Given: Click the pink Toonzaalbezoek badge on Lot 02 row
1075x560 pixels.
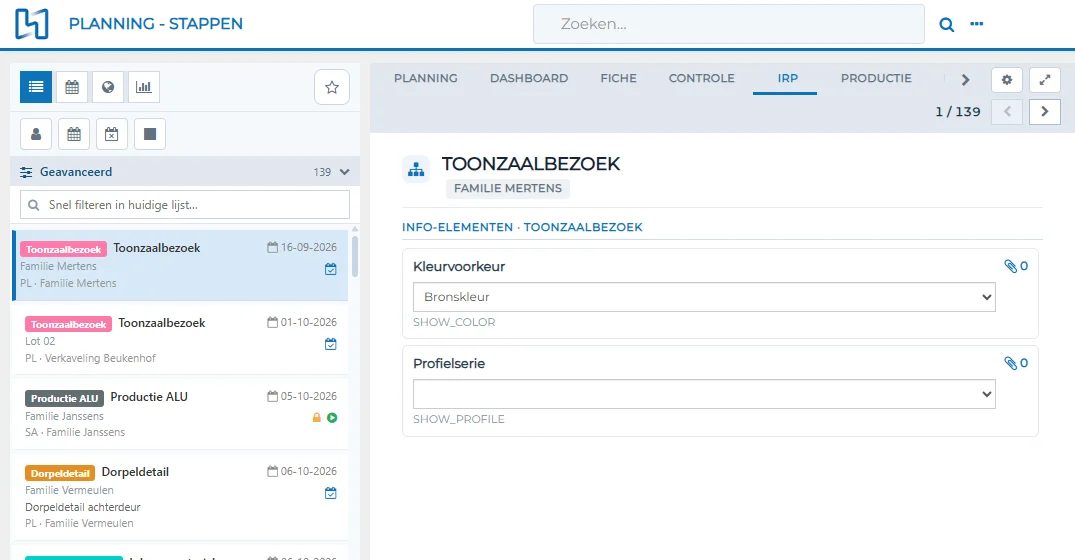Looking at the screenshot, I should (x=69, y=324).
